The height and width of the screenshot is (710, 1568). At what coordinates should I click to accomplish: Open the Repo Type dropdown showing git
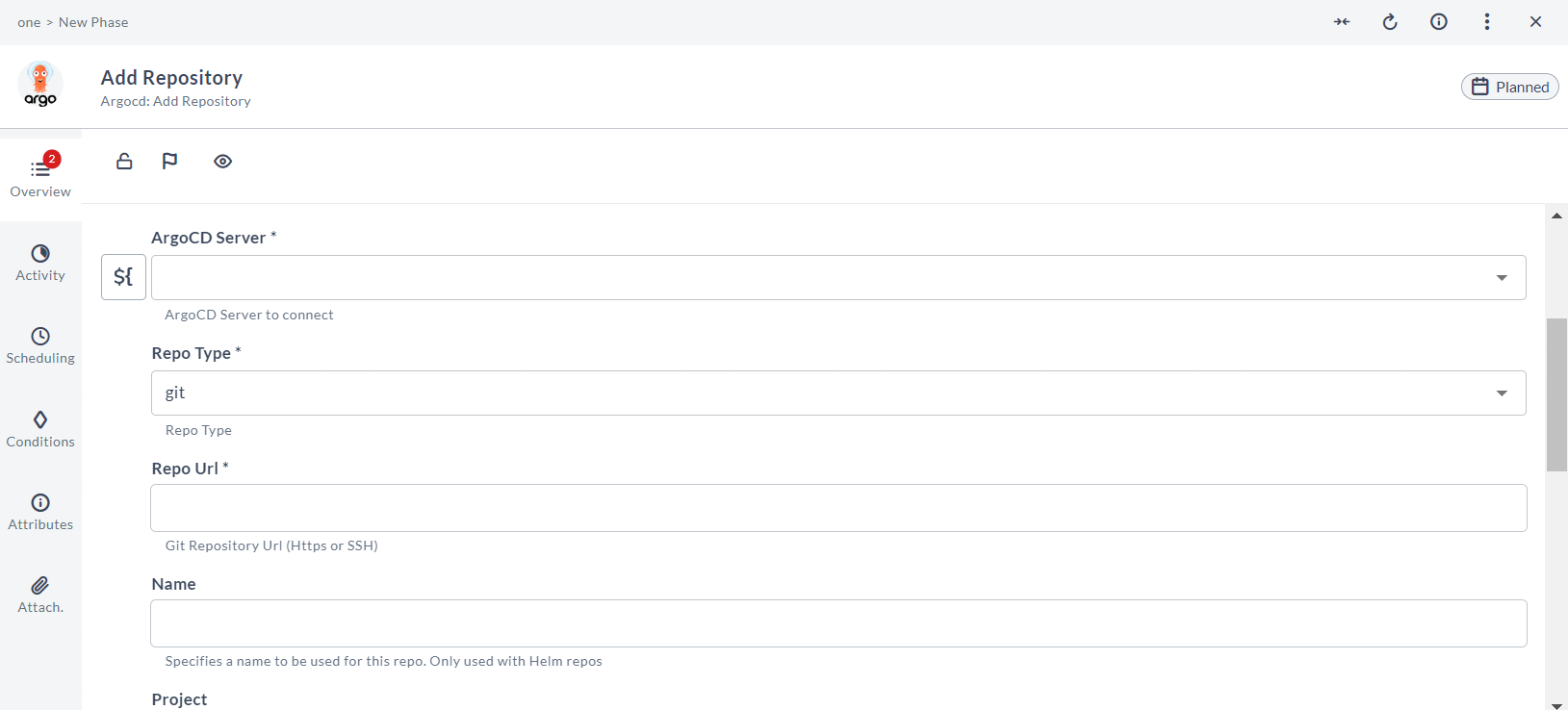[x=837, y=393]
